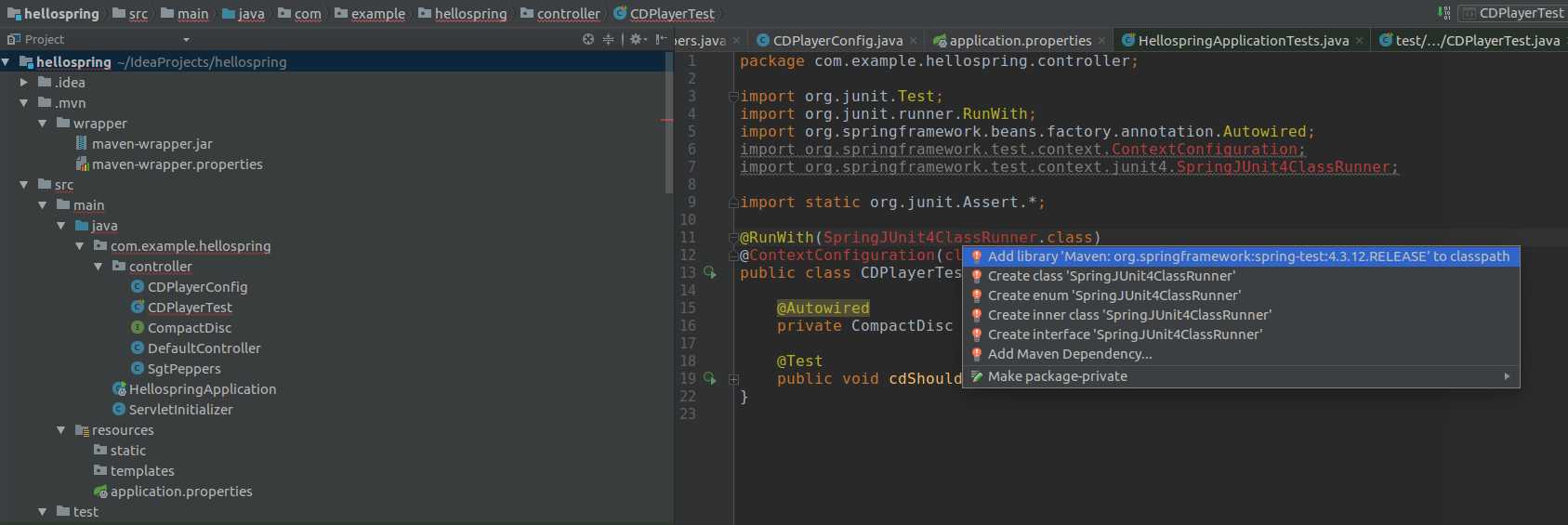Collapse com.example.hellospring package node

coord(80,246)
